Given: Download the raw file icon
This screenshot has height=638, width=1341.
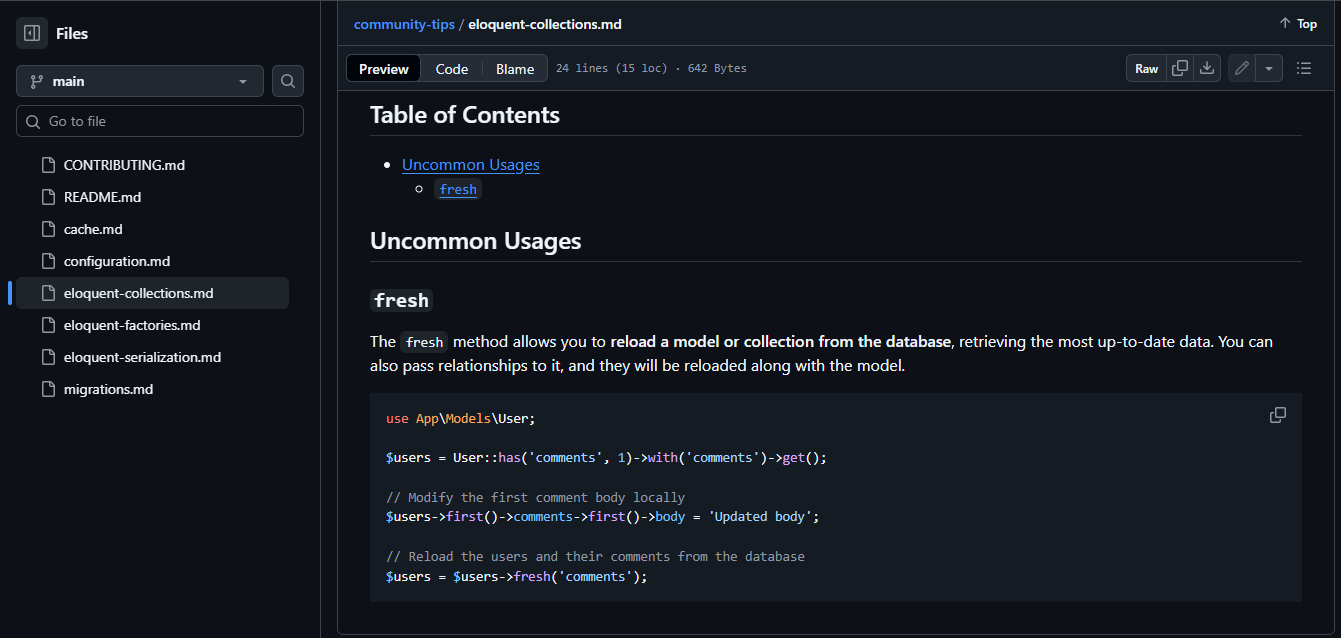Looking at the screenshot, I should 1207,68.
